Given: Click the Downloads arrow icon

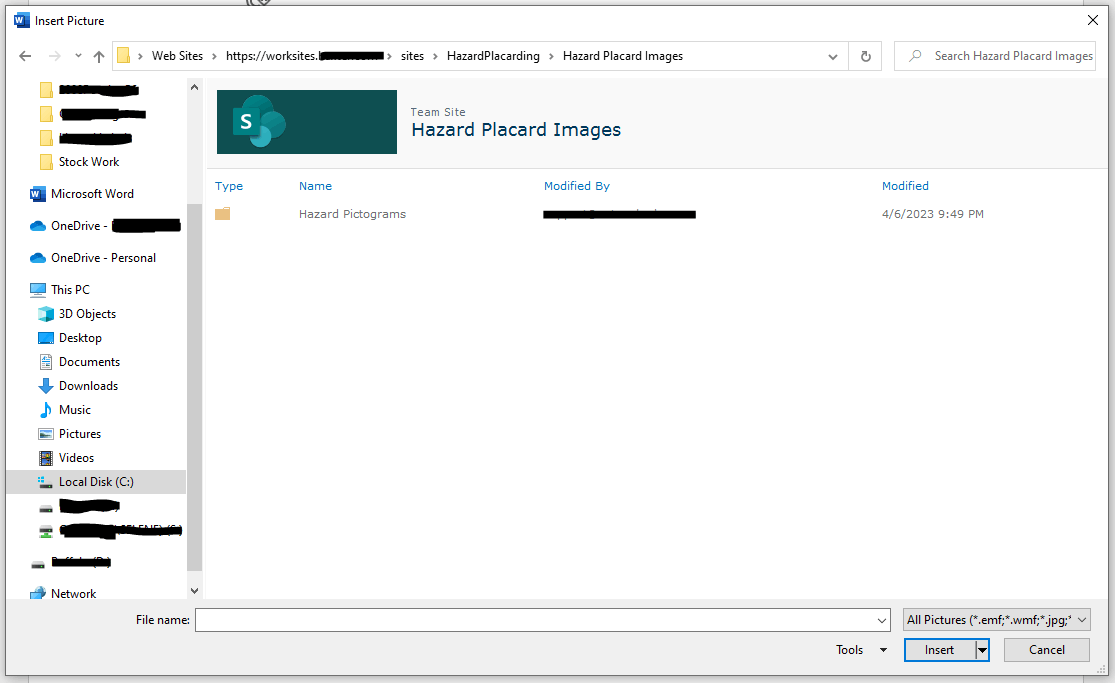Looking at the screenshot, I should coord(46,386).
